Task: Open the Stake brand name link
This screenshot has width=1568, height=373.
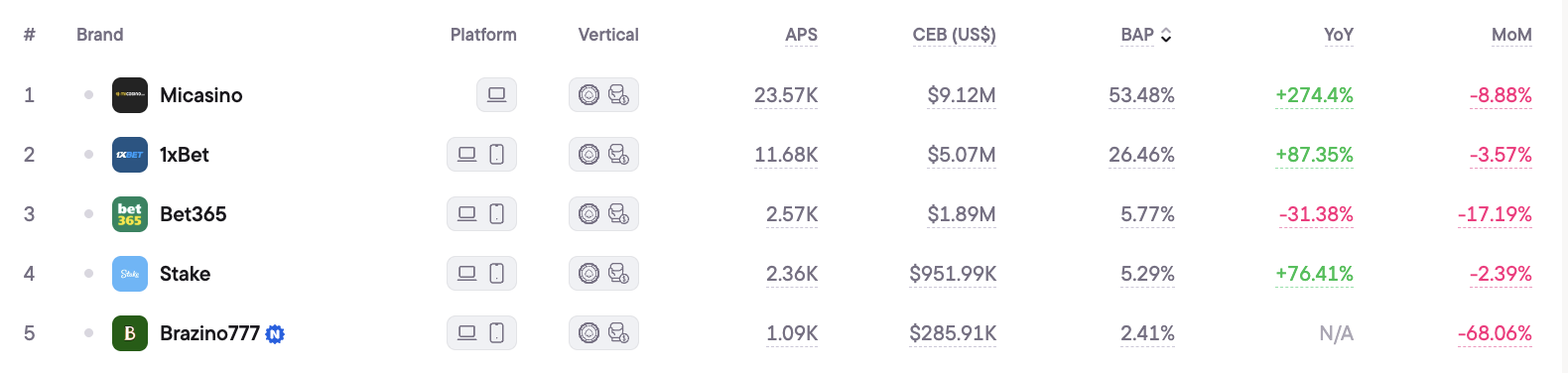Action: pyautogui.click(x=185, y=274)
